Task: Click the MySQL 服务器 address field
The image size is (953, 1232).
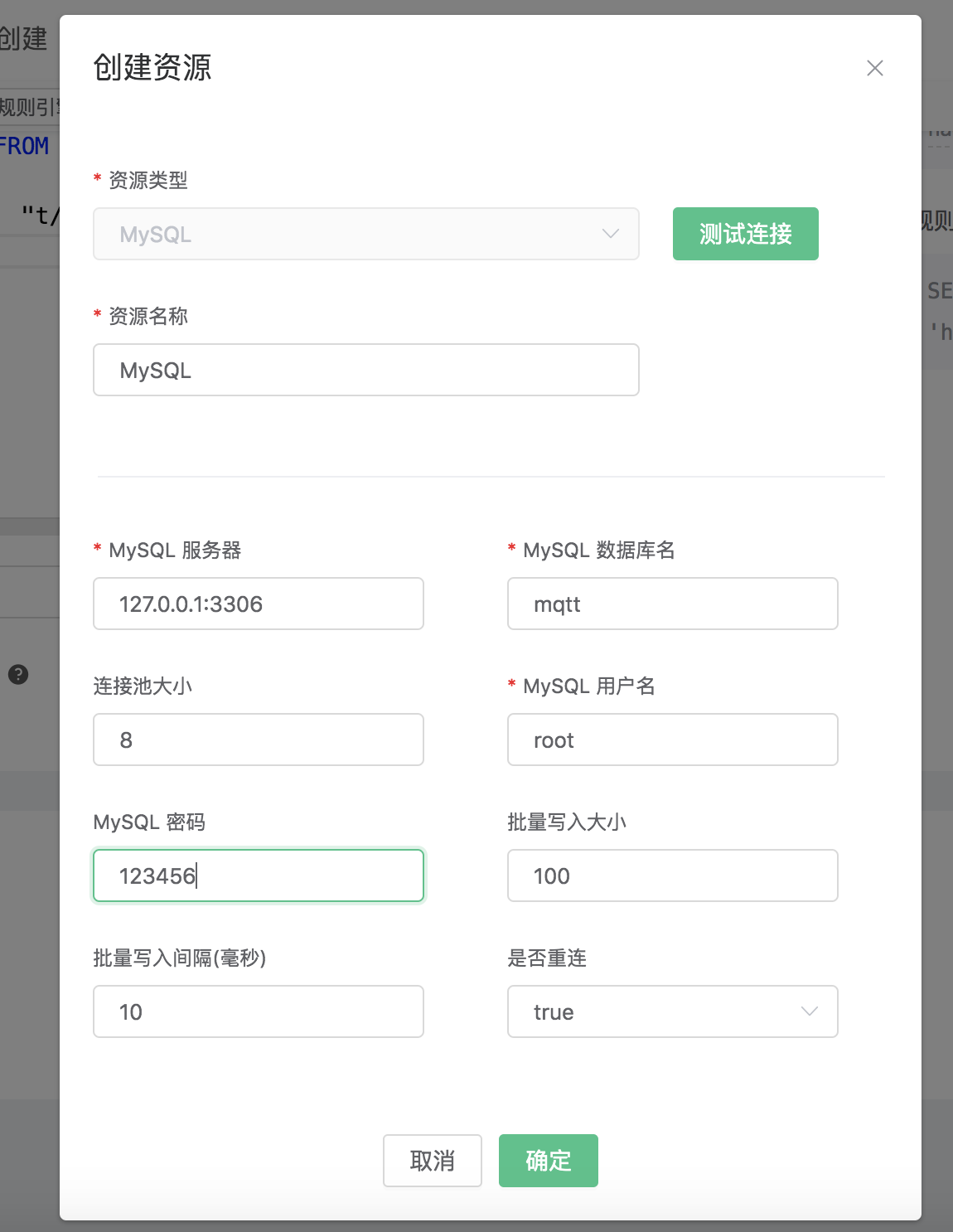Action: point(259,604)
